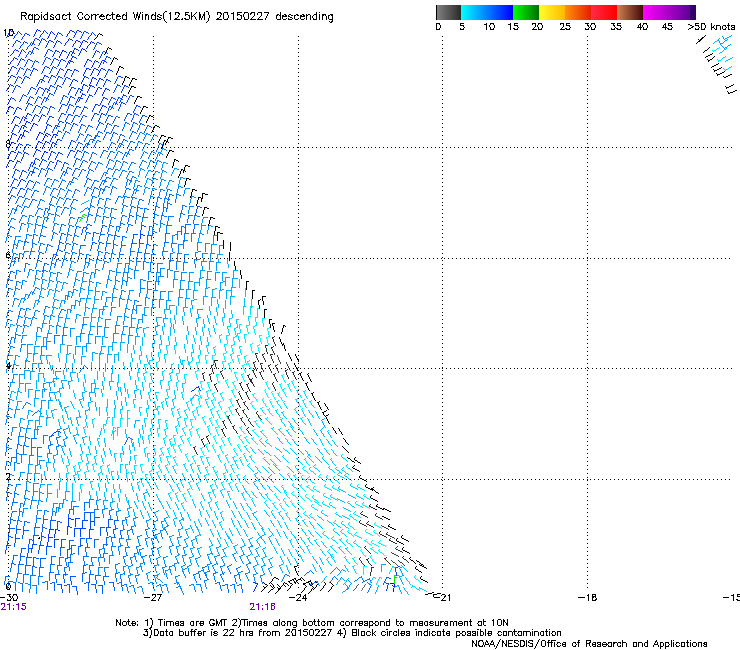Click the legend tick label "25"
Image resolution: width=740 pixels, height=650 pixels.
pyautogui.click(x=565, y=27)
